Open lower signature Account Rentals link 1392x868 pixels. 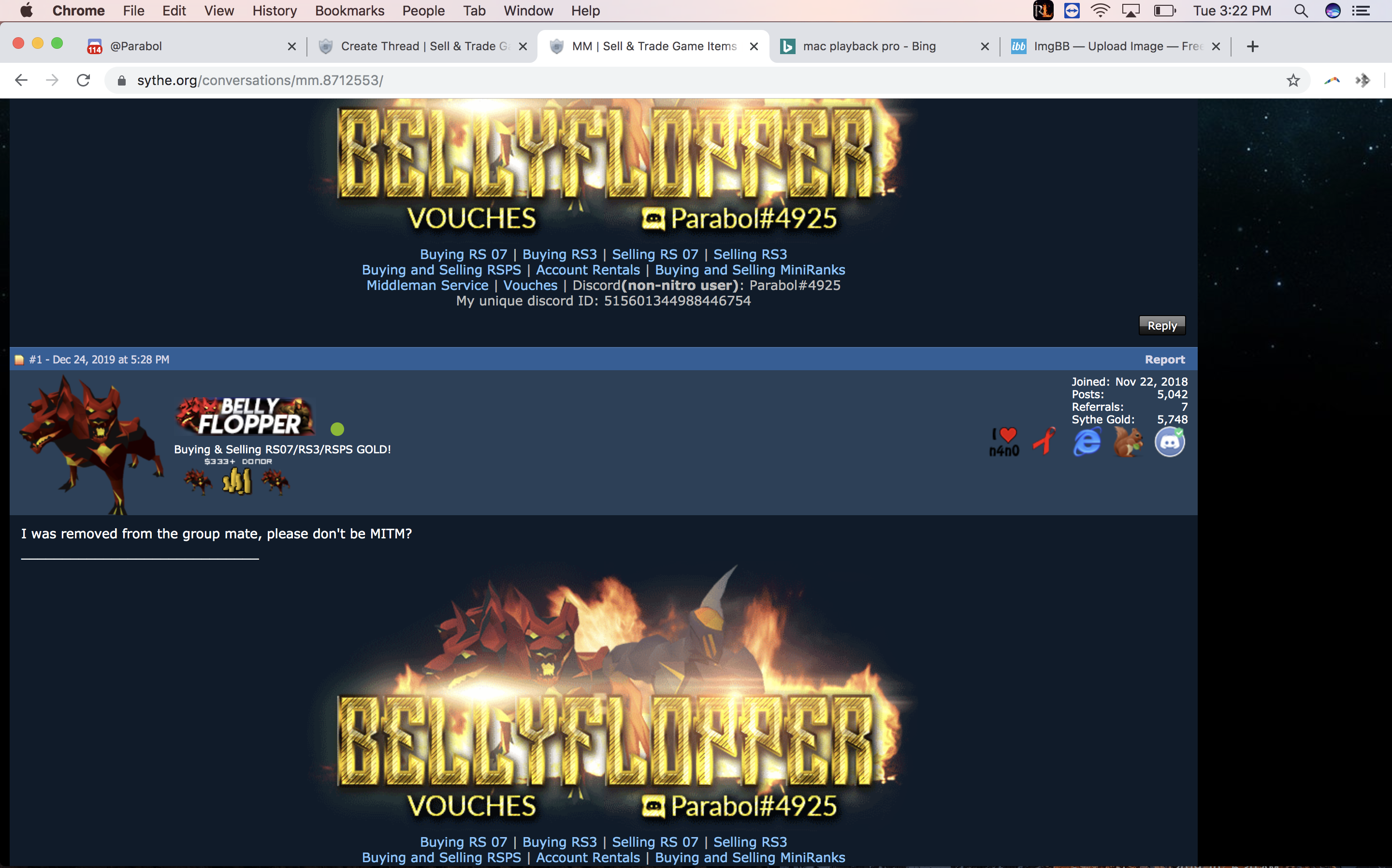pos(588,858)
